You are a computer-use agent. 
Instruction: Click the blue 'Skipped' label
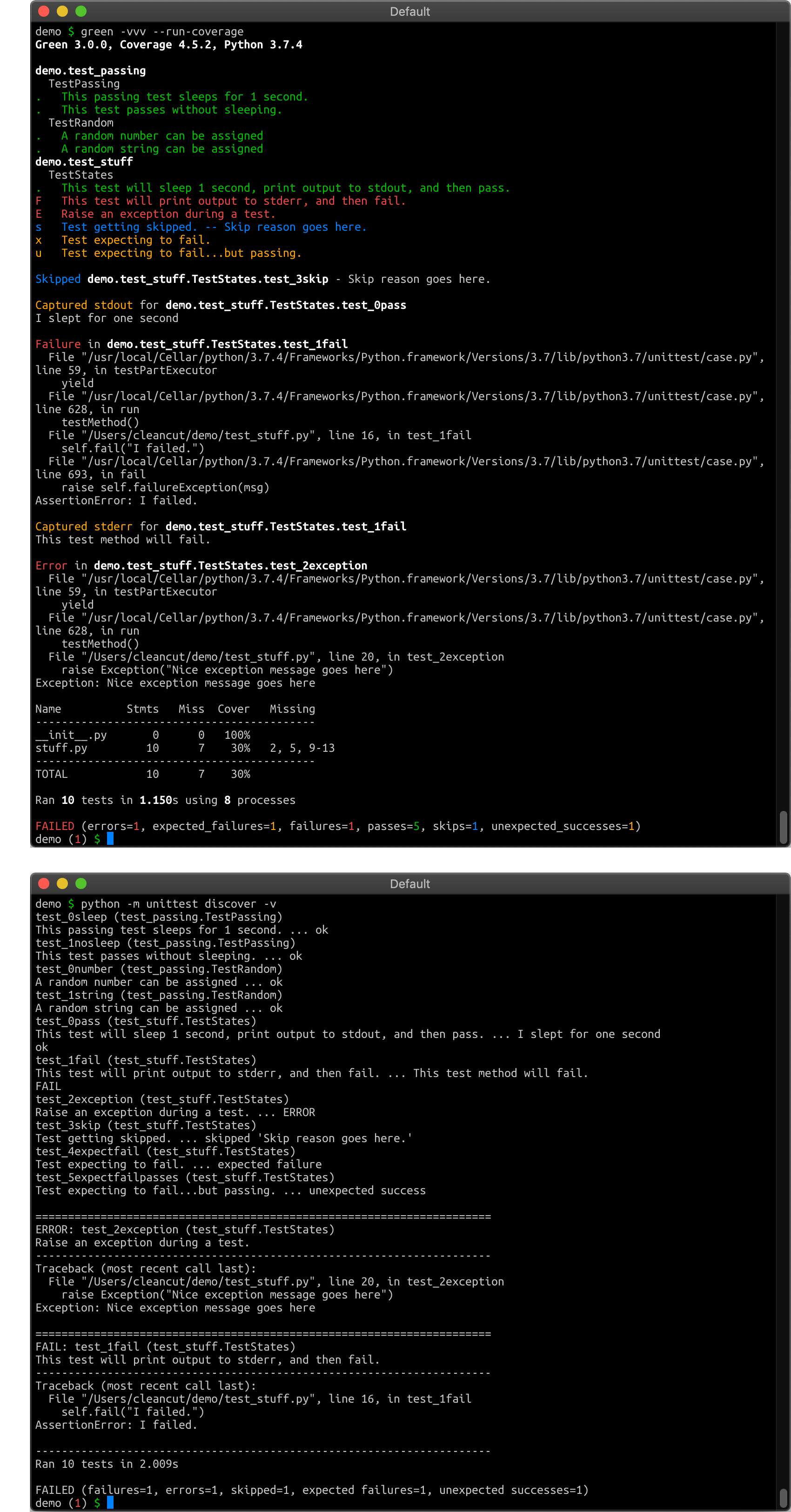coord(58,279)
